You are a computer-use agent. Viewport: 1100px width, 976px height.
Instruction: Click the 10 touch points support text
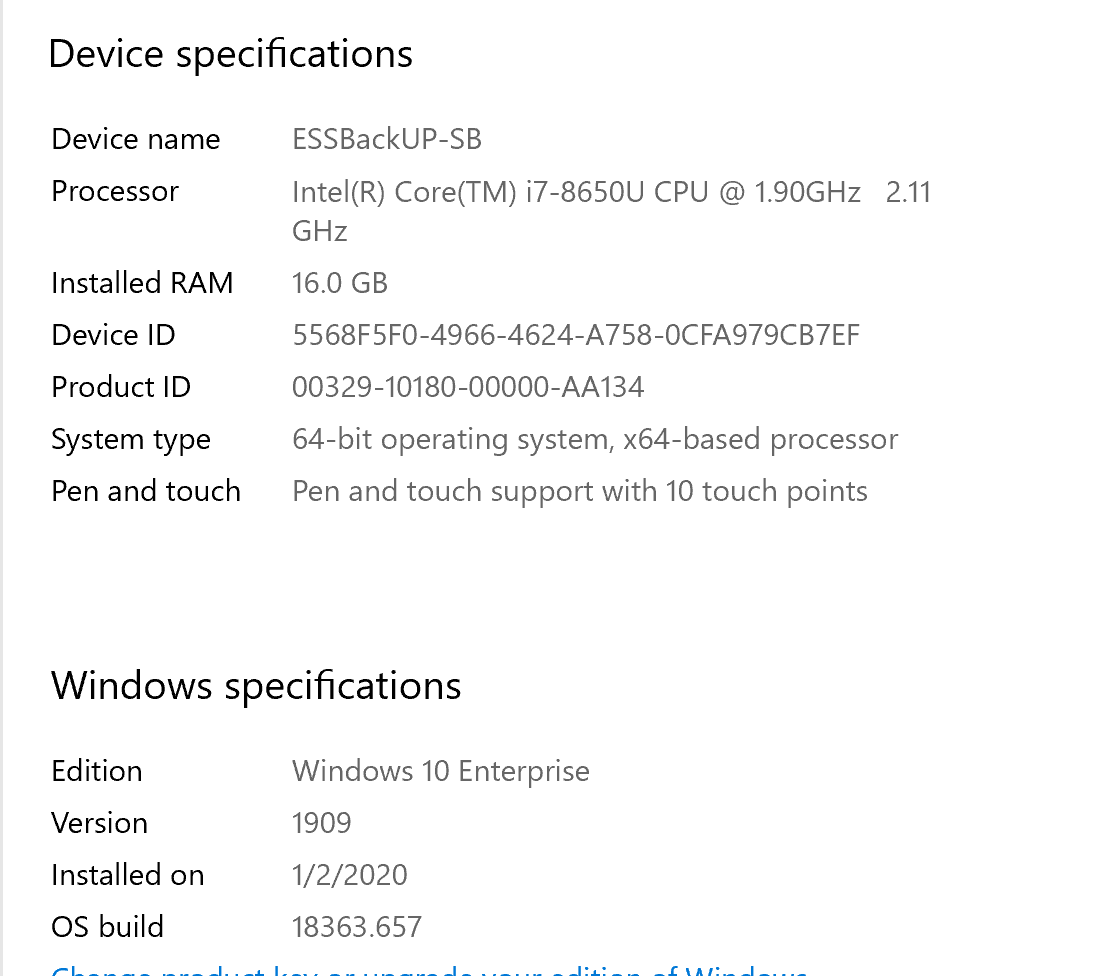579,491
